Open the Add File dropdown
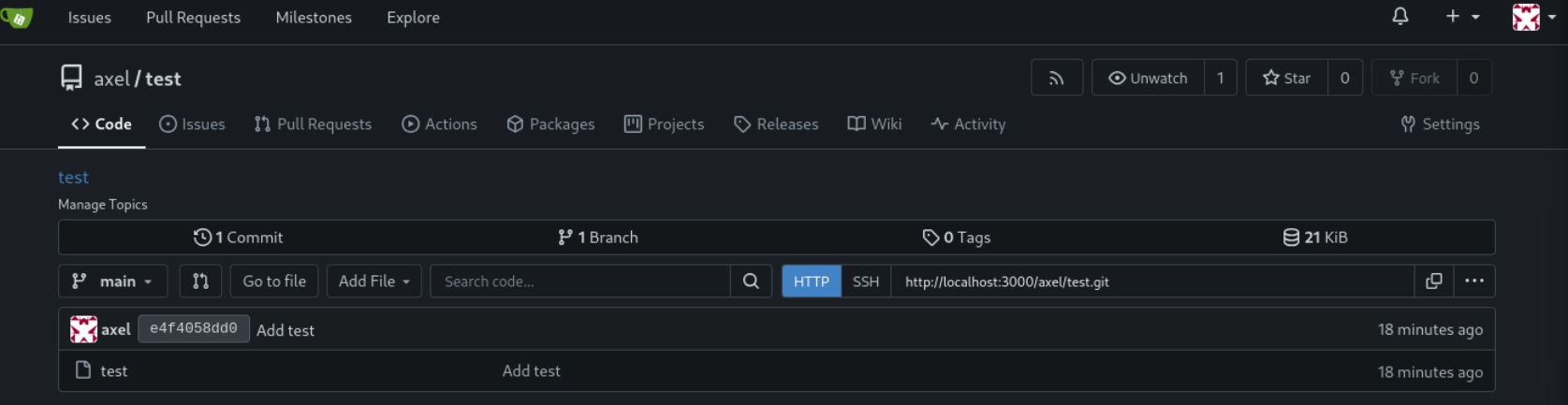 click(x=374, y=282)
